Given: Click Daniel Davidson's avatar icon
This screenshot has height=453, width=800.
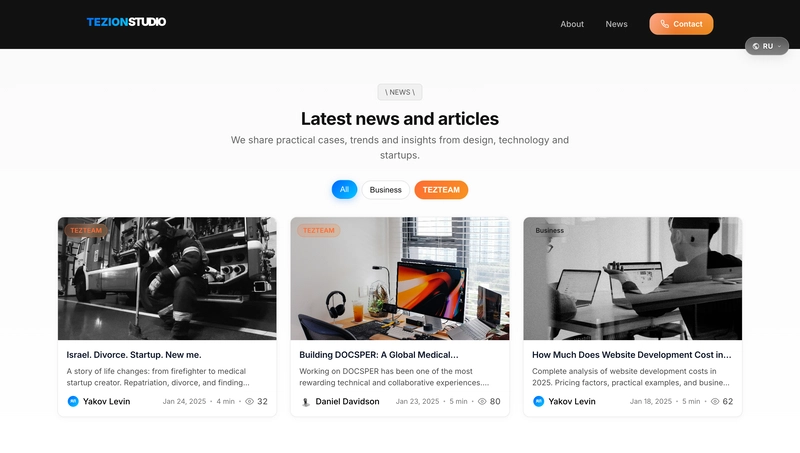Looking at the screenshot, I should 306,401.
